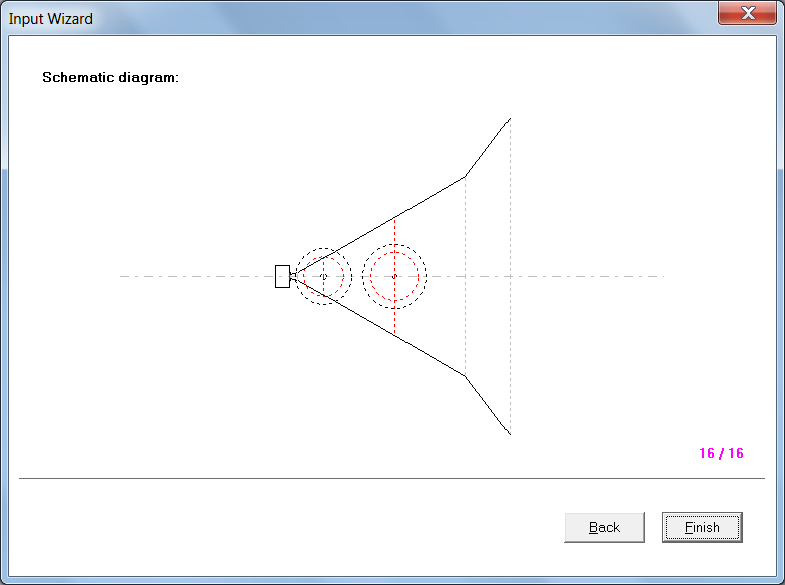Click the '16 / 16' page indicator
This screenshot has height=585, width=785.
coord(721,453)
